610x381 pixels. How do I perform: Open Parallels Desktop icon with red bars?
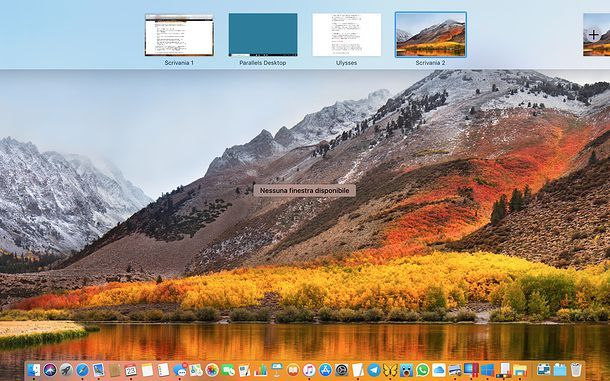pyautogui.click(x=471, y=370)
